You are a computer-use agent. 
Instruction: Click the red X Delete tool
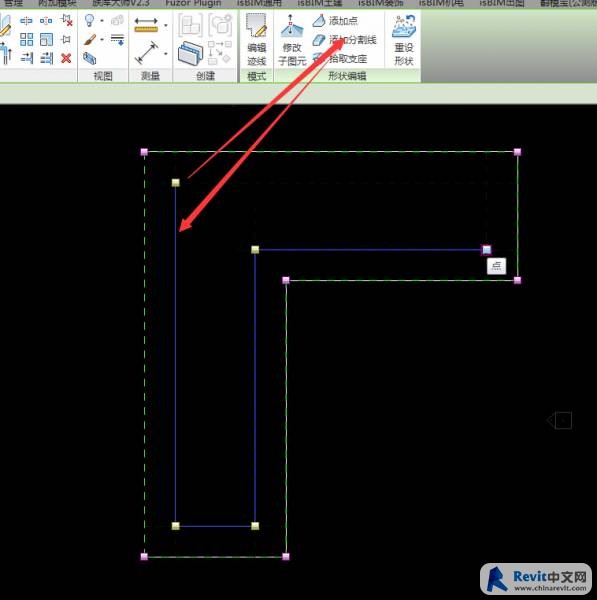pos(66,58)
